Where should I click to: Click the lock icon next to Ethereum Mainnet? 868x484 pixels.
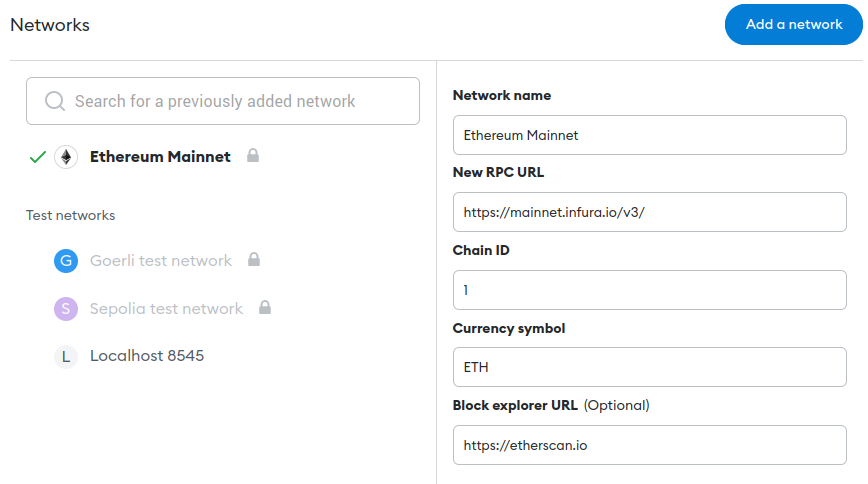coord(253,155)
